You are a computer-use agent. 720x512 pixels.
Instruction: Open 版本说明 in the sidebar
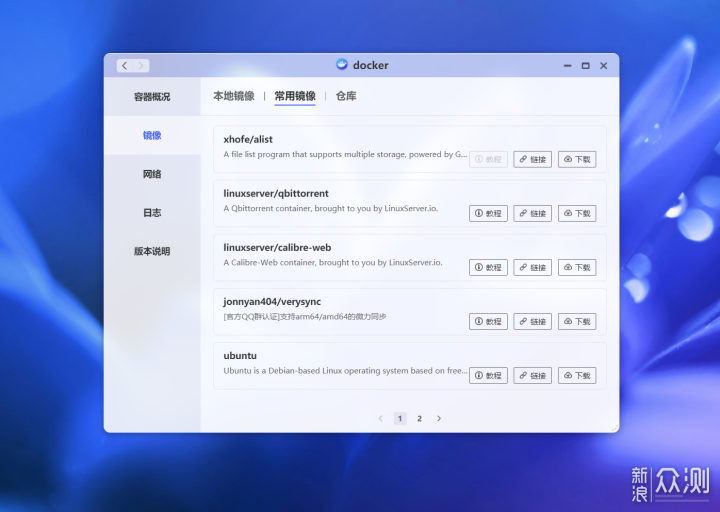[x=152, y=251]
